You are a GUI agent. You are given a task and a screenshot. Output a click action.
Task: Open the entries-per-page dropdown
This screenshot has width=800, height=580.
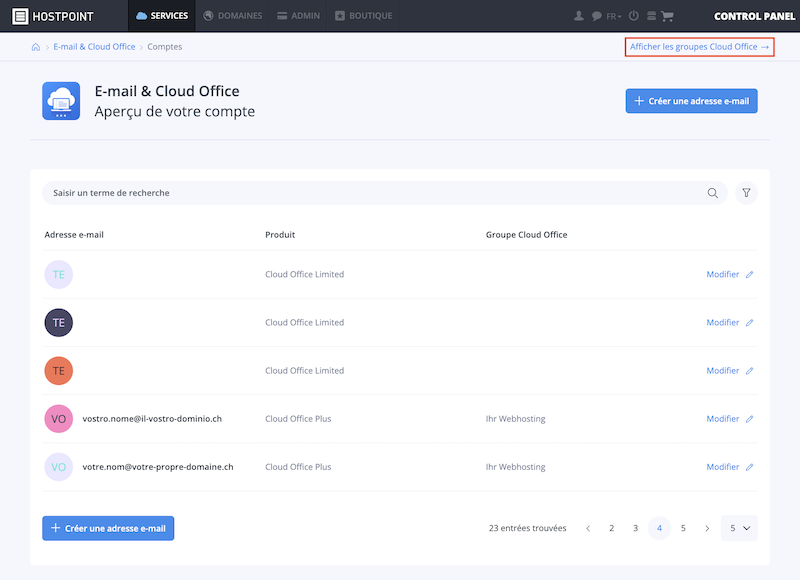coord(739,528)
